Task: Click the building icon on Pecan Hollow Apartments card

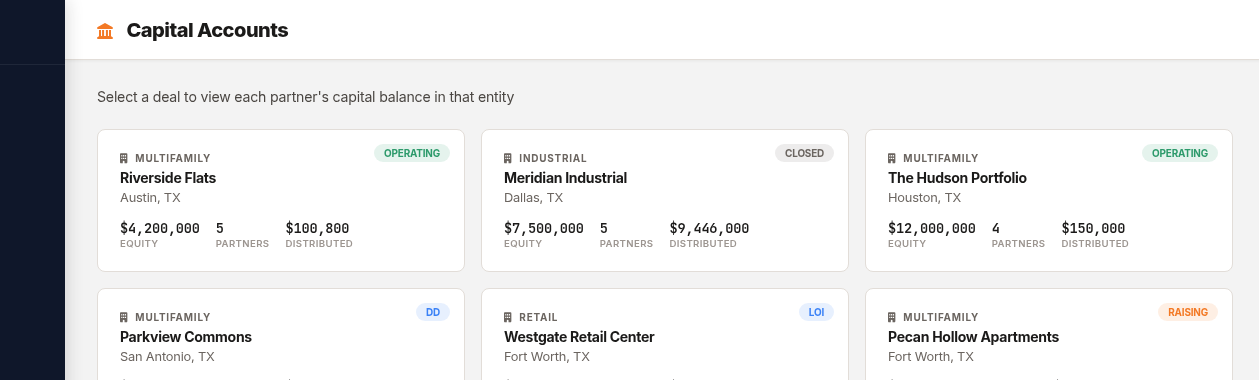Action: pyautogui.click(x=892, y=317)
